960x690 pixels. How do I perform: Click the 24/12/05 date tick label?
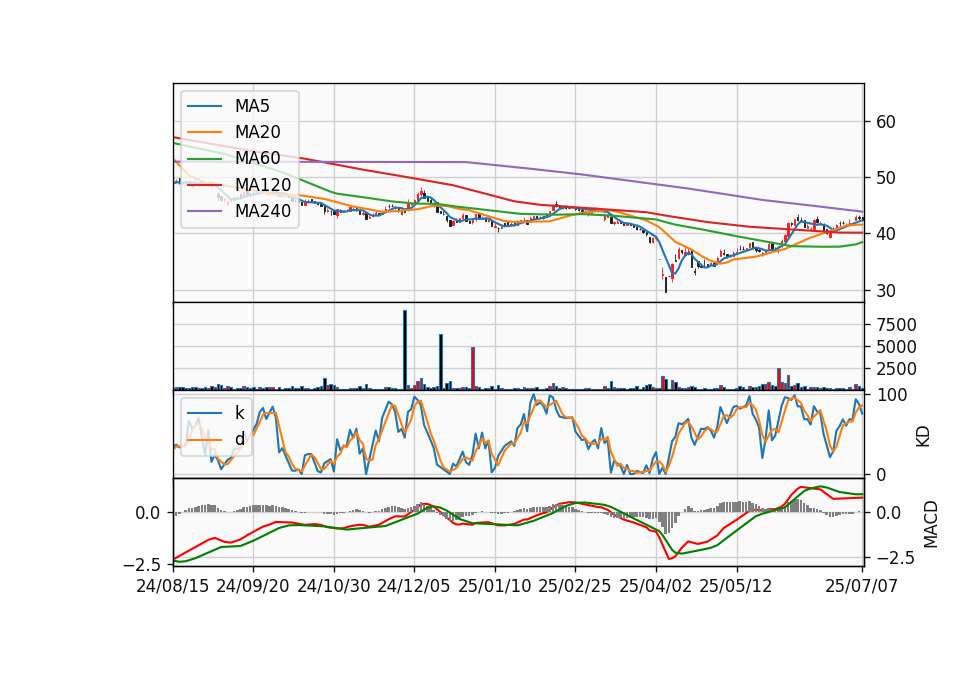tap(414, 586)
